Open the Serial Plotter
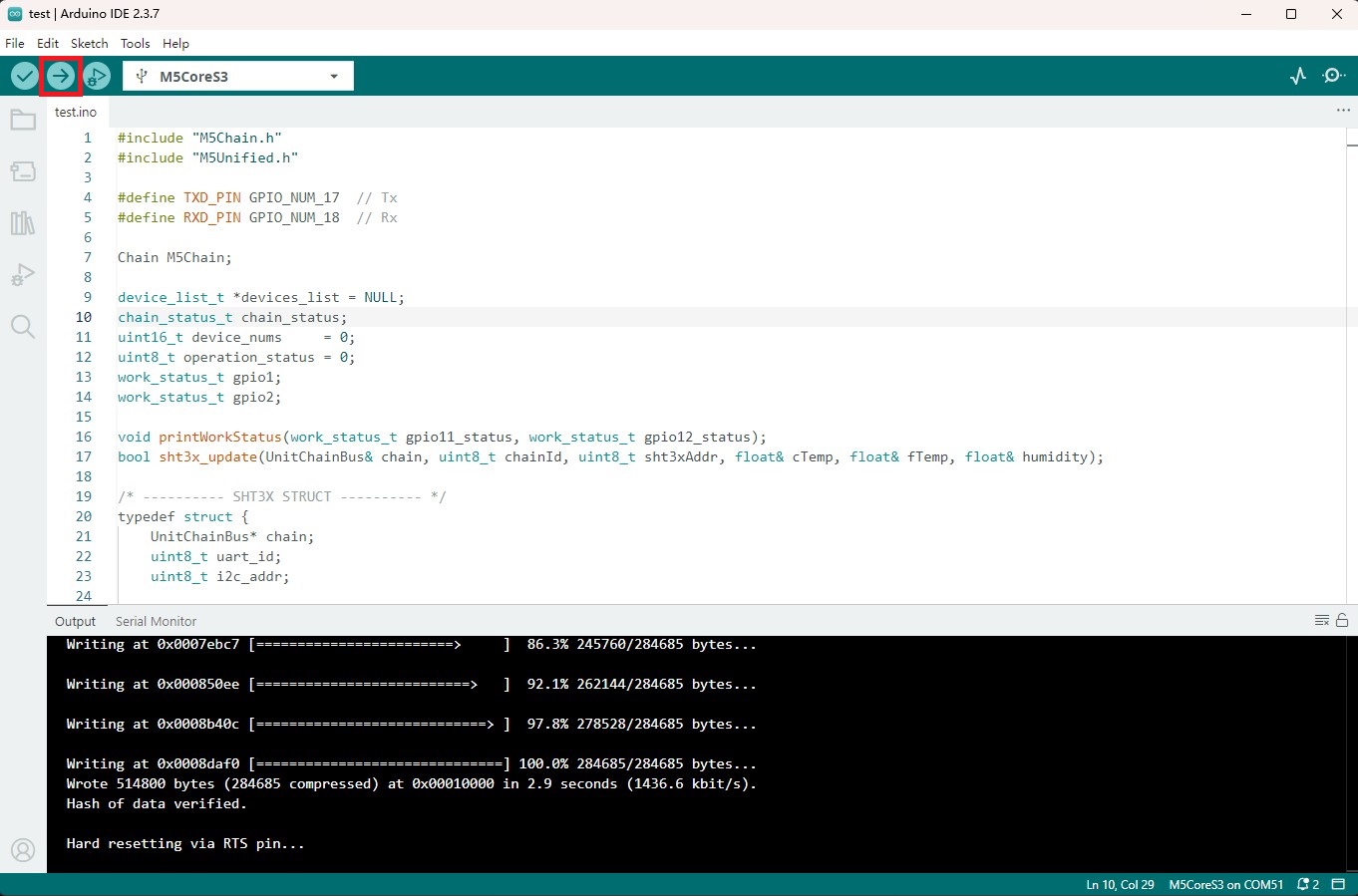Viewport: 1358px width, 896px height. [x=1297, y=76]
